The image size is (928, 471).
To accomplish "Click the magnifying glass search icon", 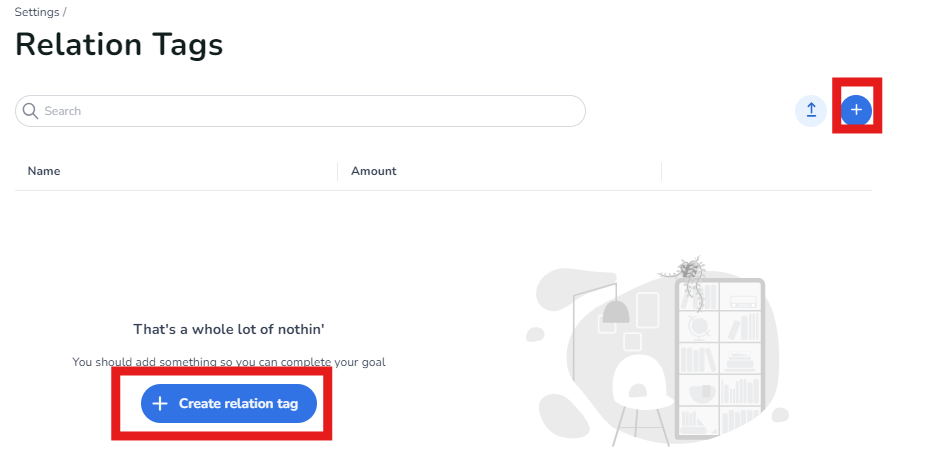I will tap(30, 111).
